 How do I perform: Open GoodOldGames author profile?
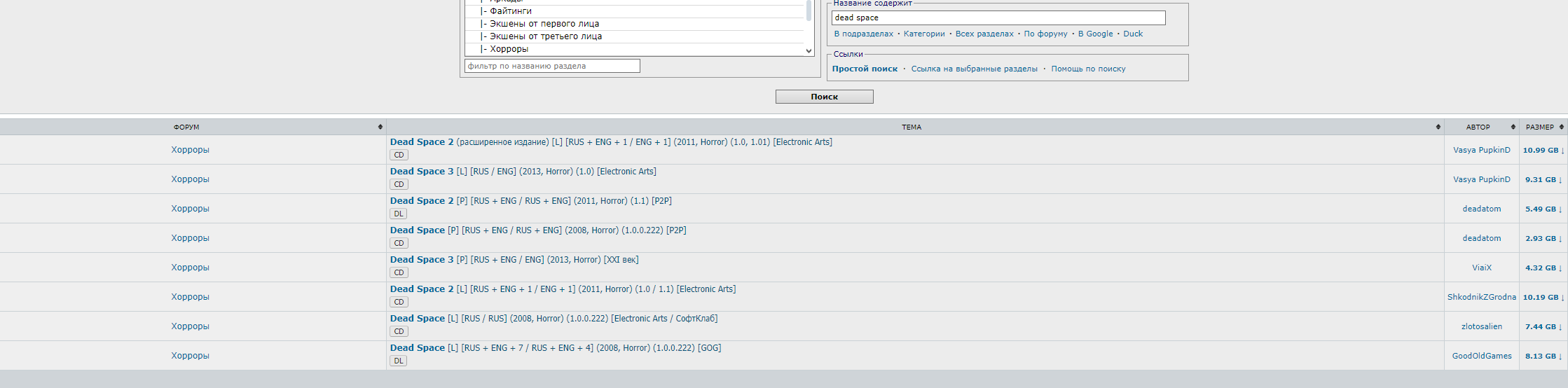1481,356
